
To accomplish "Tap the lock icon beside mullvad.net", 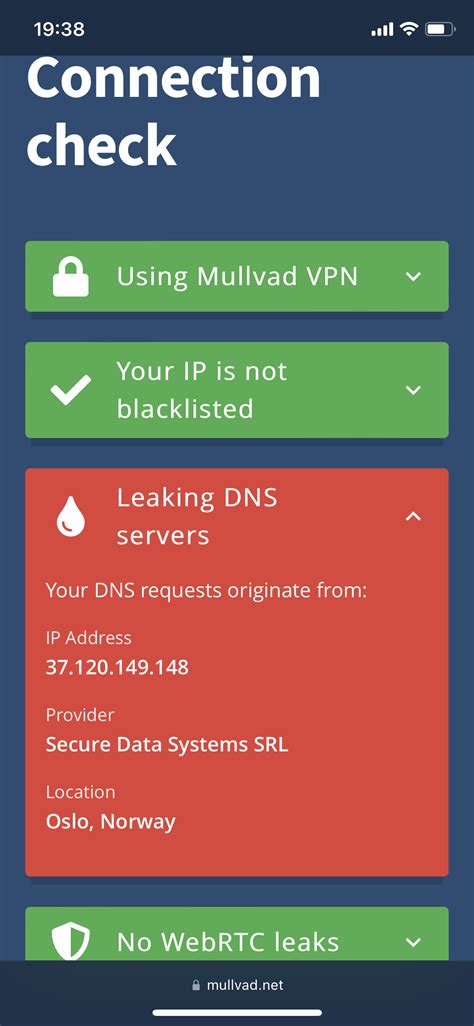I will click(196, 985).
